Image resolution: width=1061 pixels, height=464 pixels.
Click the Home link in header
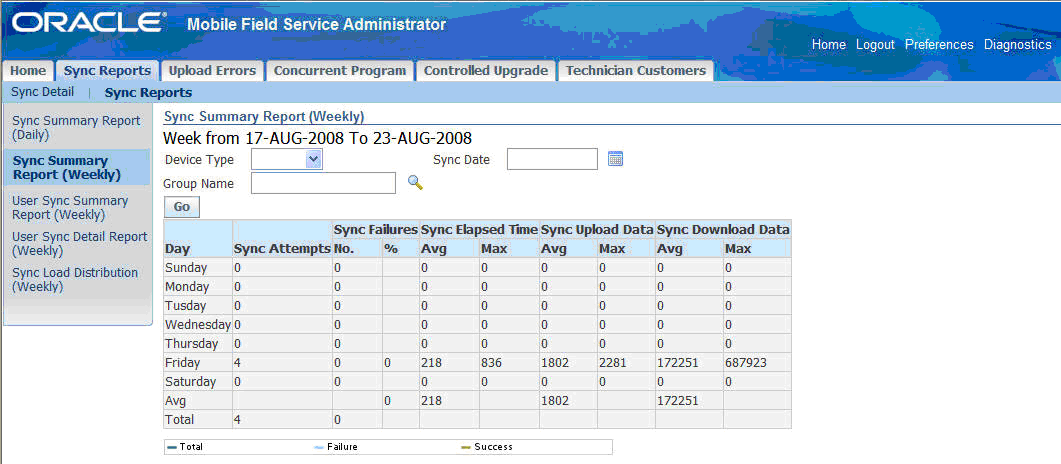click(x=829, y=45)
